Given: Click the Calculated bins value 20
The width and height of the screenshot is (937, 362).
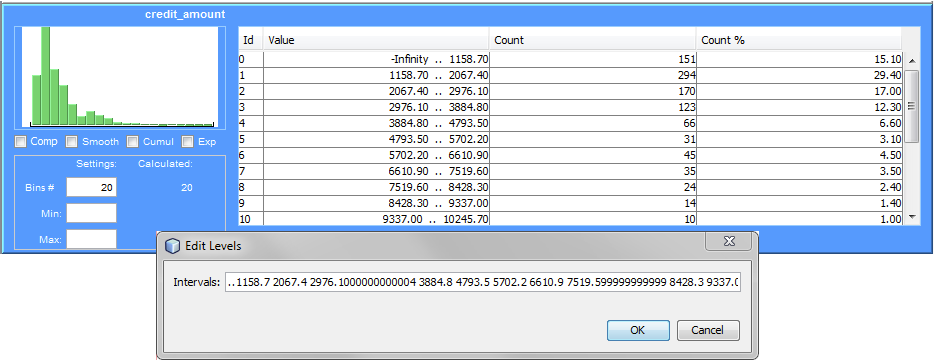Looking at the screenshot, I should point(187,188).
